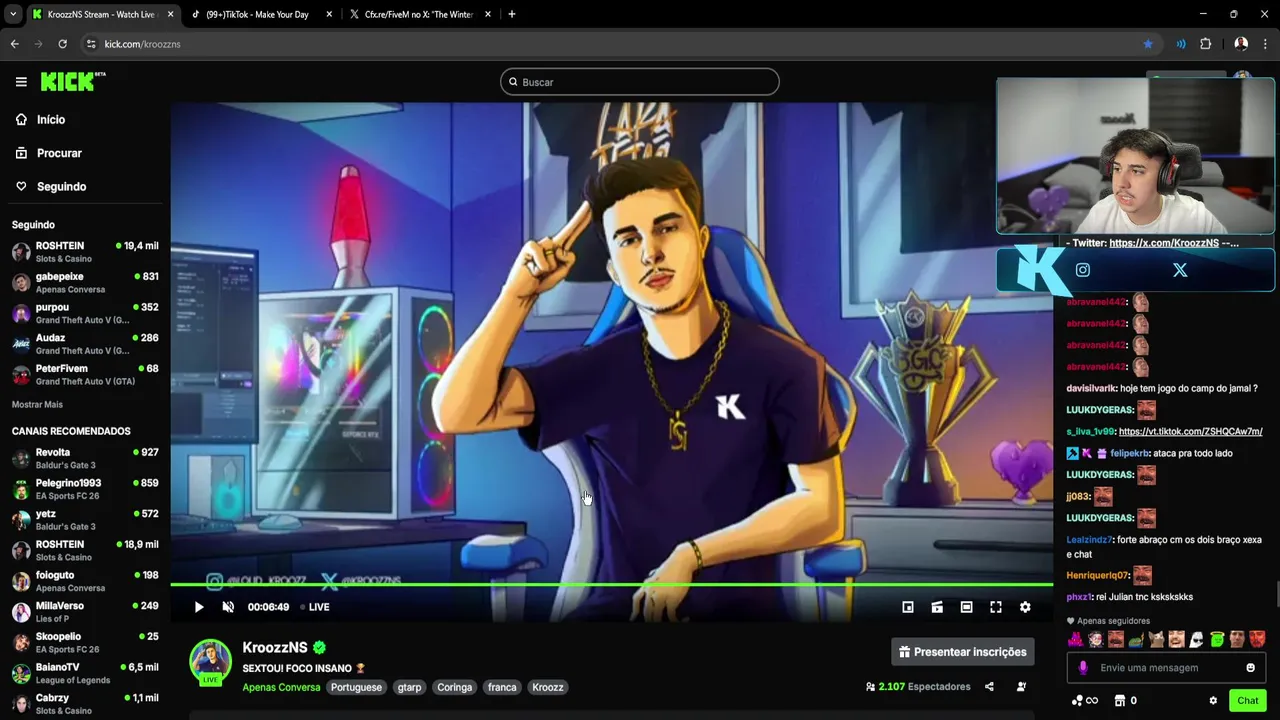This screenshot has height=720, width=1280.
Task: Open clip creation tool
Action: click(x=937, y=607)
